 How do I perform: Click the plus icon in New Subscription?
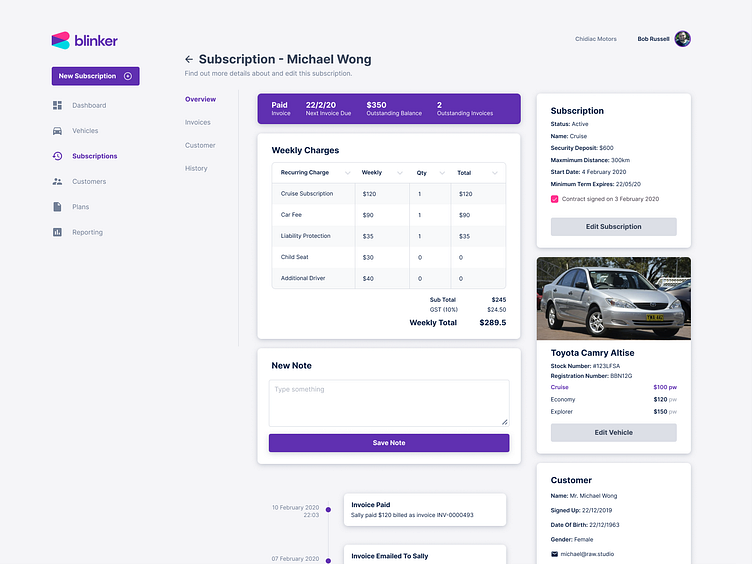pos(128,76)
